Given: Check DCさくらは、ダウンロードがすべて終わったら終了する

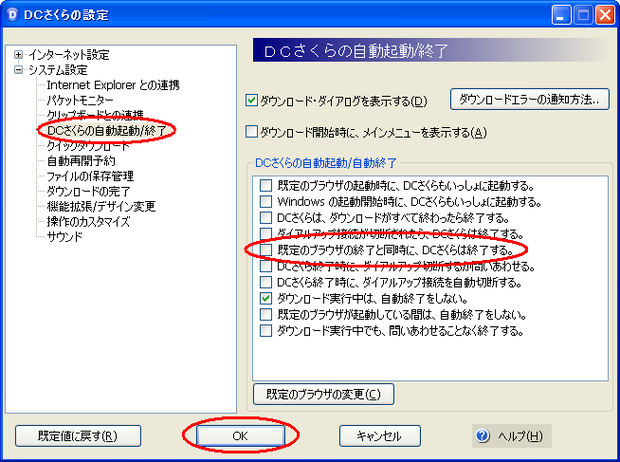Looking at the screenshot, I should [x=266, y=218].
